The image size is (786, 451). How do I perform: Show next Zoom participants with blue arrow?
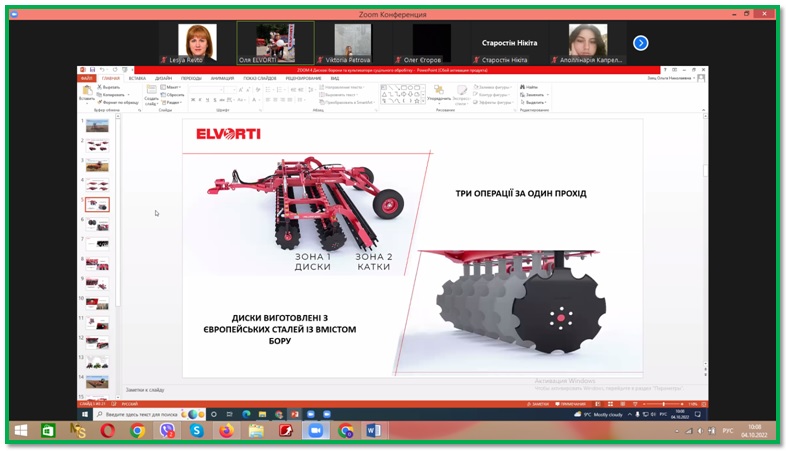point(641,43)
